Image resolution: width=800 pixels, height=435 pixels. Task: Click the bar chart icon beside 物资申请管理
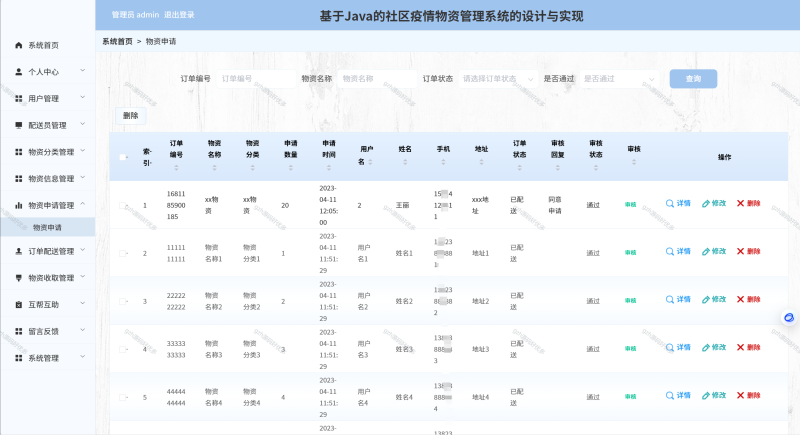tap(19, 205)
